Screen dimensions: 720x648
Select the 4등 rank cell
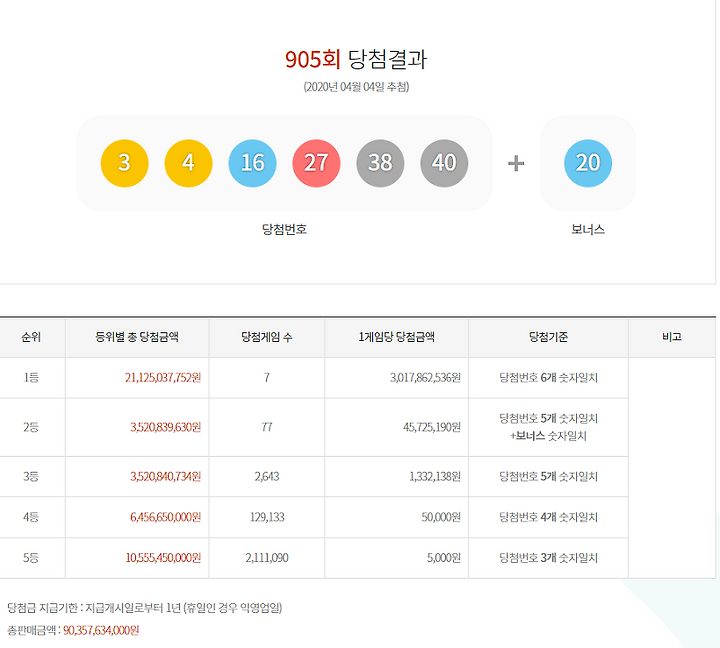31,517
